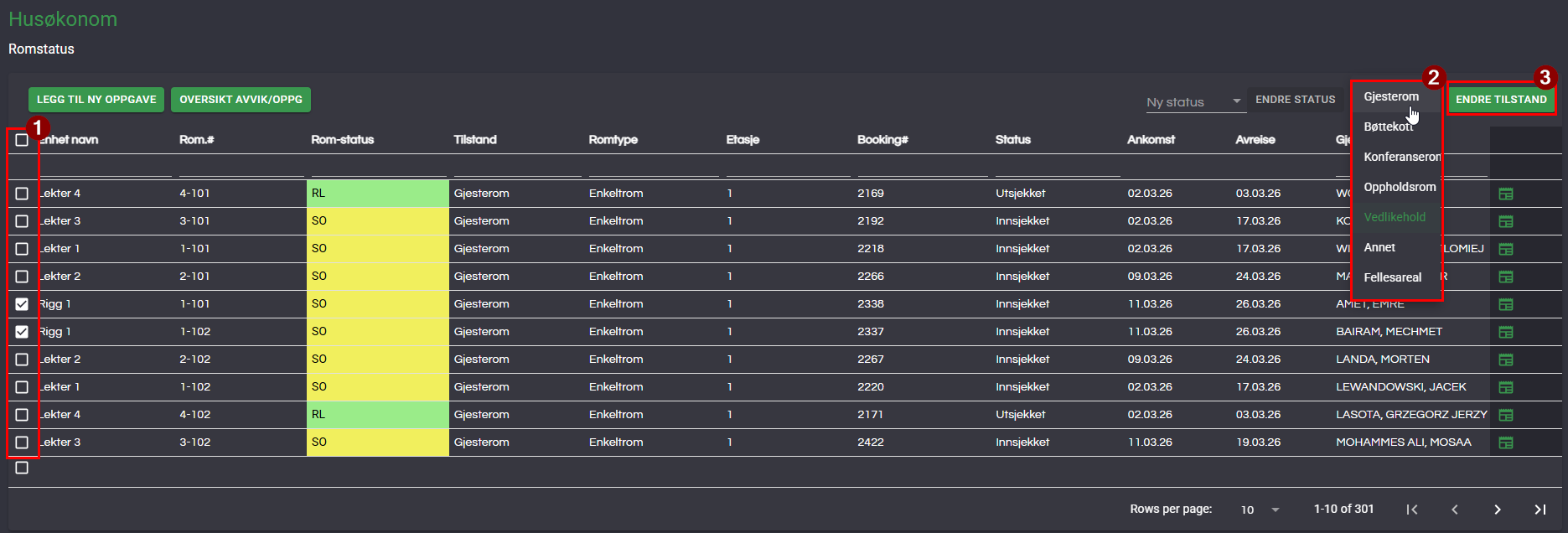This screenshot has height=533, width=1568.
Task: Uncheck the Rigg 1 room 1-101 checkbox
Action: pos(22,304)
